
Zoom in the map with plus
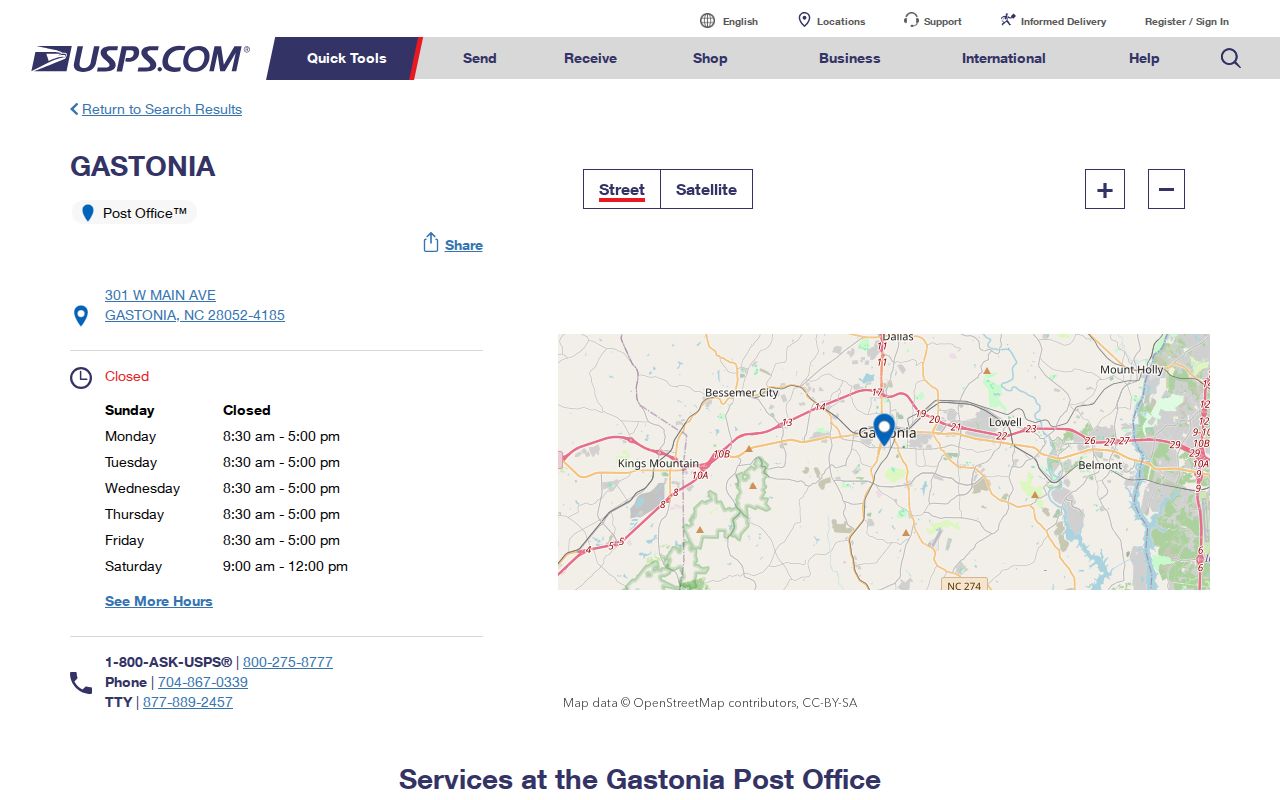click(x=1105, y=189)
